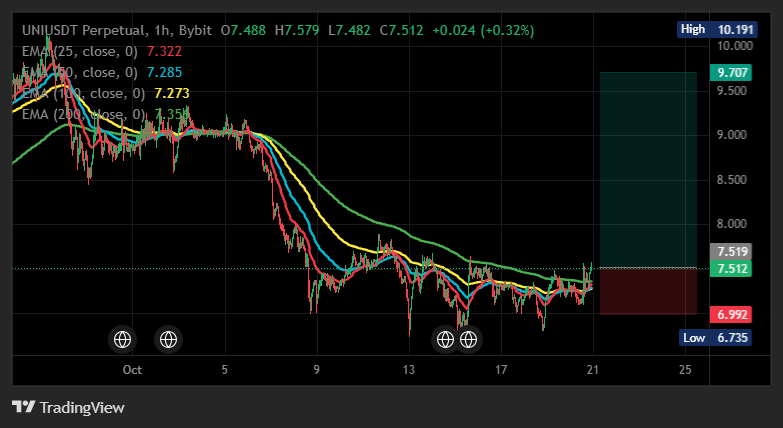Click the red loss zone of the long position
The height and width of the screenshot is (428, 783).
[648, 291]
